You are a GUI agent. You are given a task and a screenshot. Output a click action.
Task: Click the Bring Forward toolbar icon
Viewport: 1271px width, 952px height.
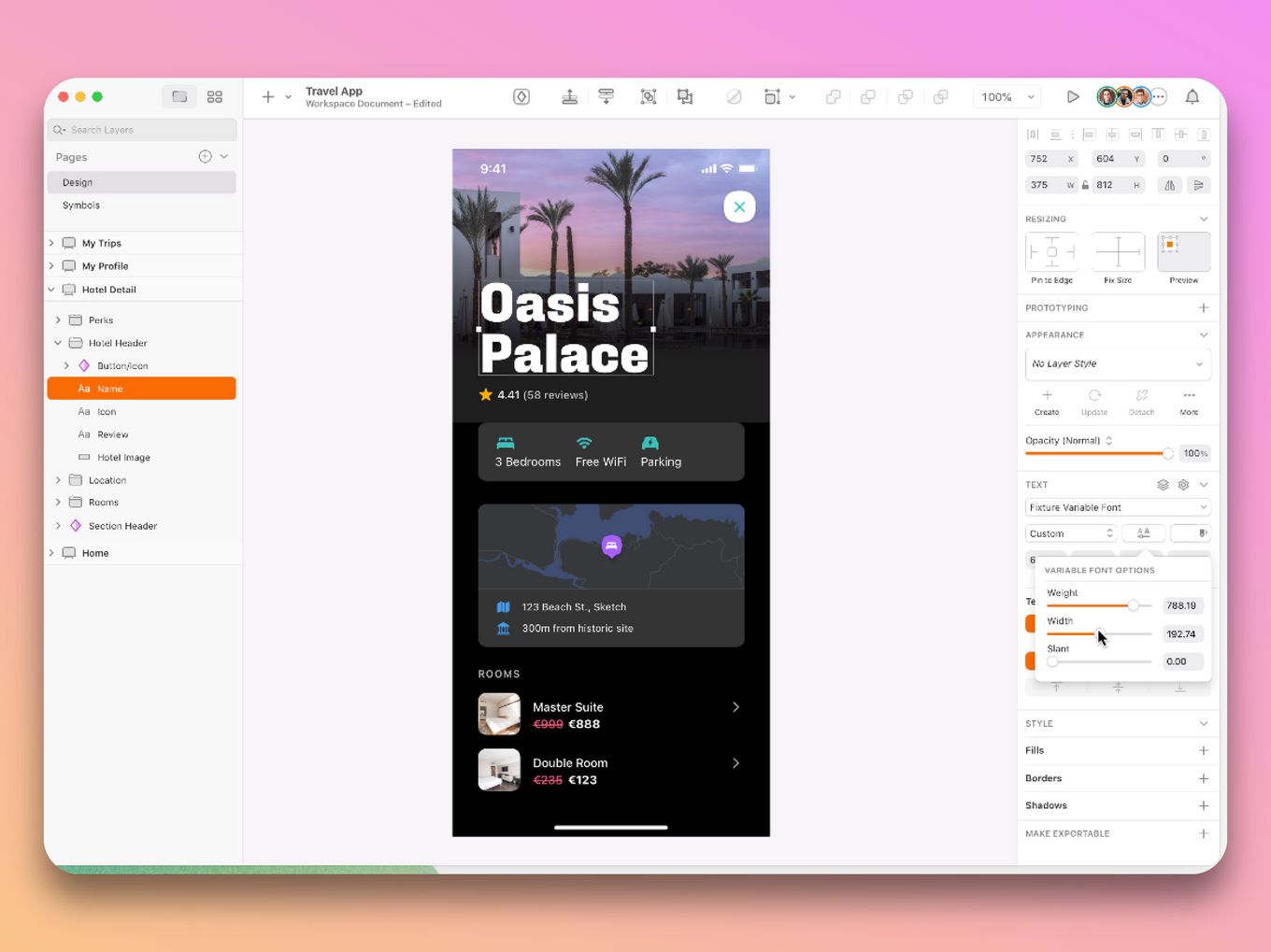(569, 97)
